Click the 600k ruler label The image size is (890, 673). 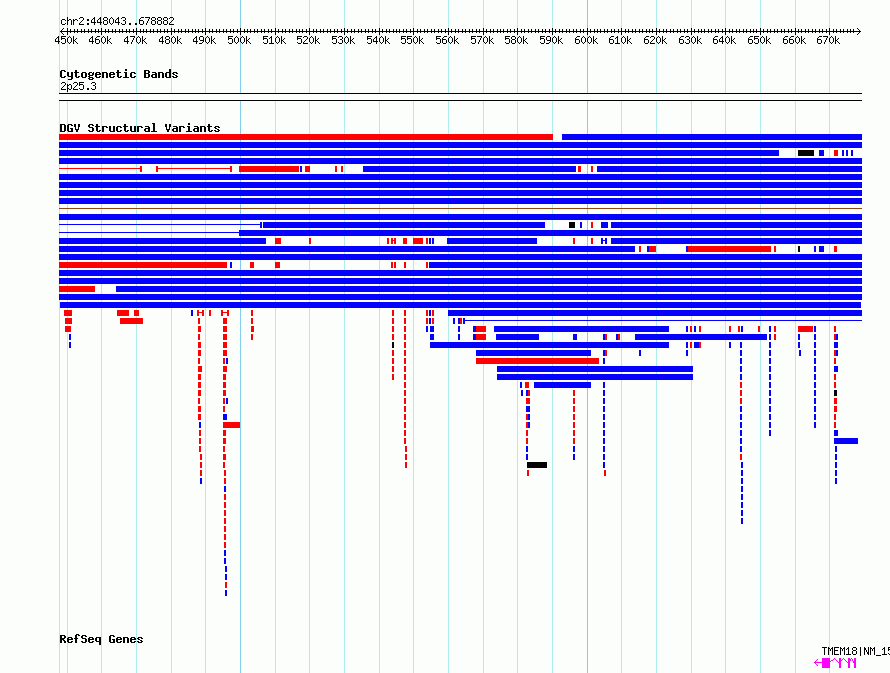pos(586,40)
